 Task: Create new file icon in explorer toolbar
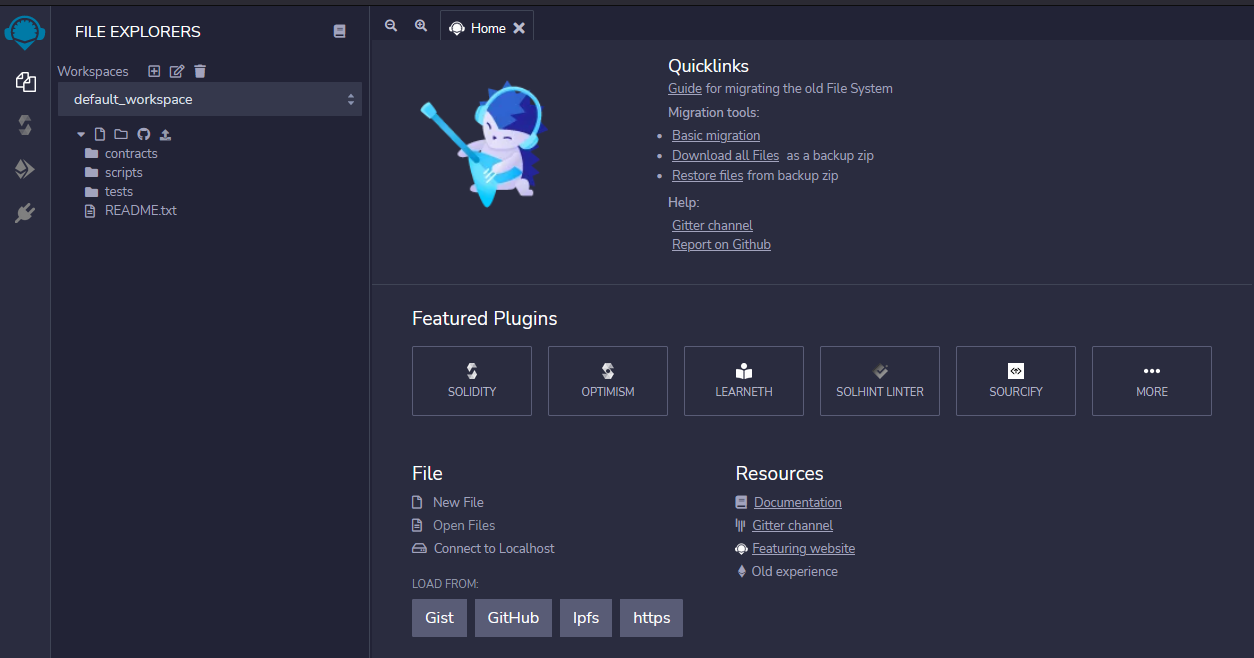99,134
